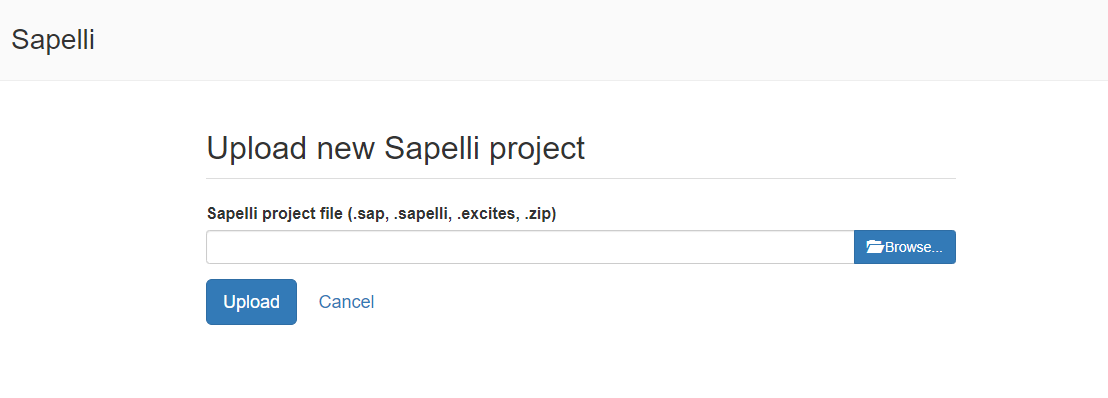Start upload of the selected project file

(252, 302)
